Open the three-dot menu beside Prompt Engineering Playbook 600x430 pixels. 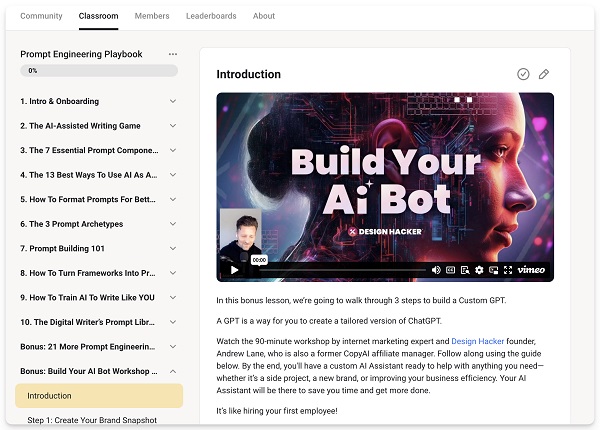coord(173,54)
